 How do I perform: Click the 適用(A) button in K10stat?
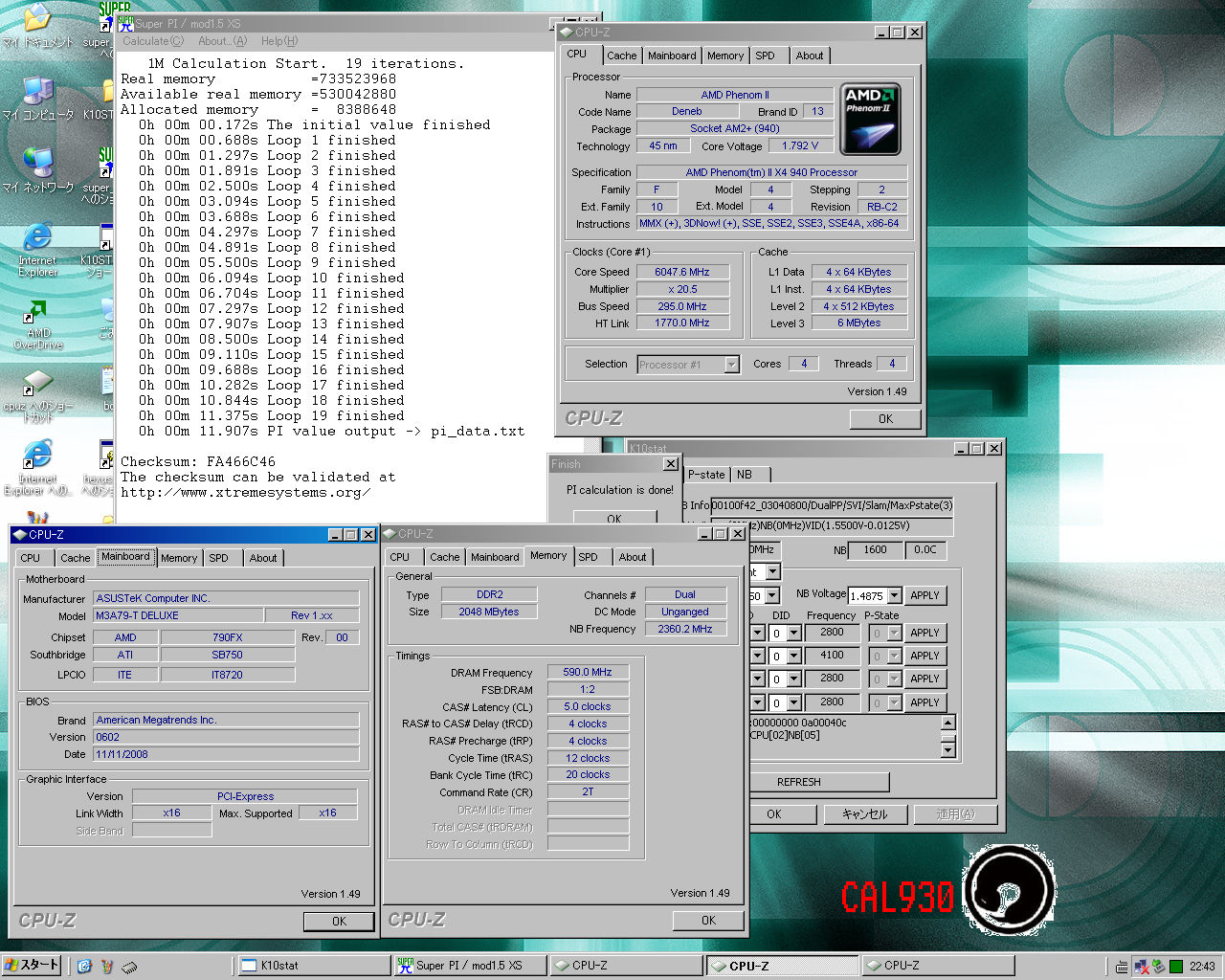click(954, 814)
